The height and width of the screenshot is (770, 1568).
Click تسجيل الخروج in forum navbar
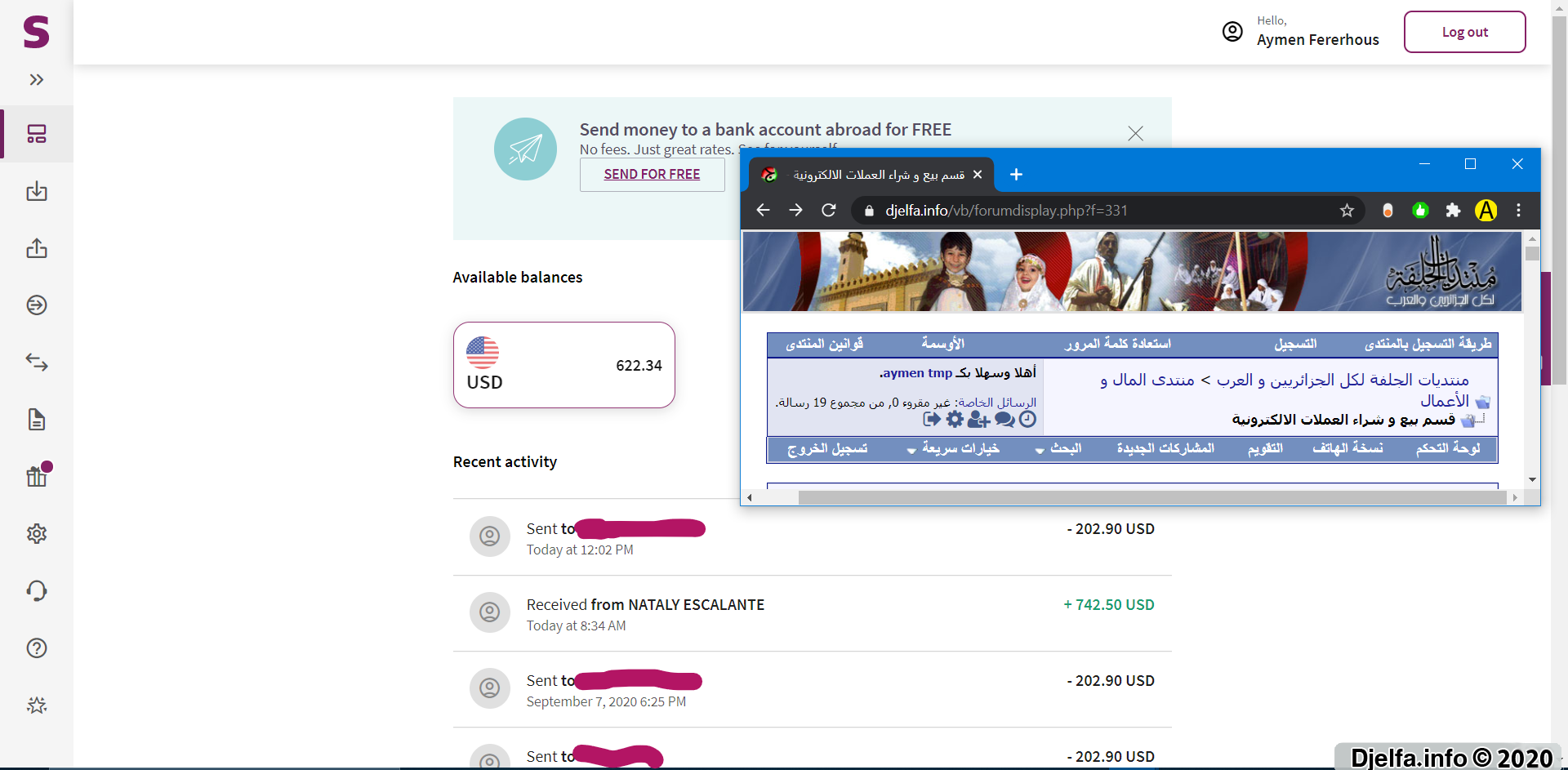[x=827, y=448]
